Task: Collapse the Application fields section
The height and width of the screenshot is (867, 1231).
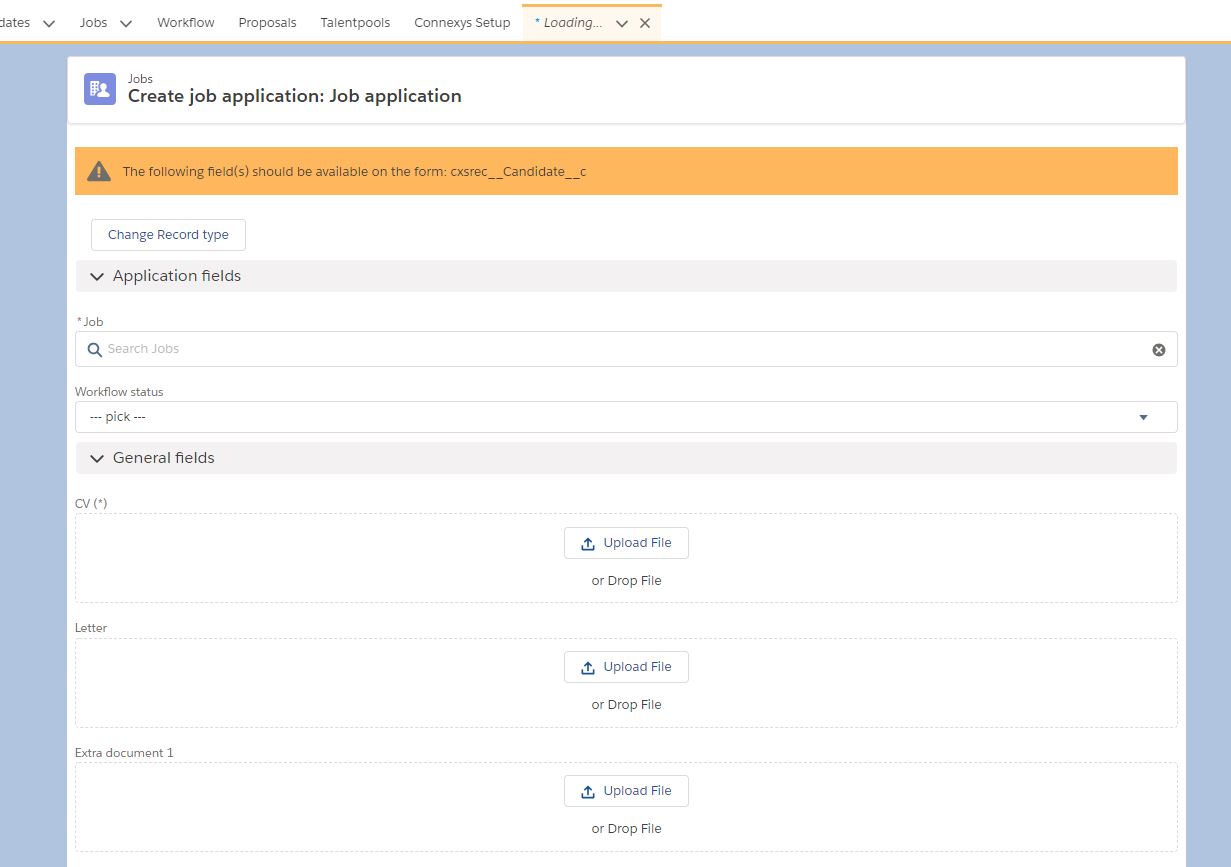Action: point(97,276)
